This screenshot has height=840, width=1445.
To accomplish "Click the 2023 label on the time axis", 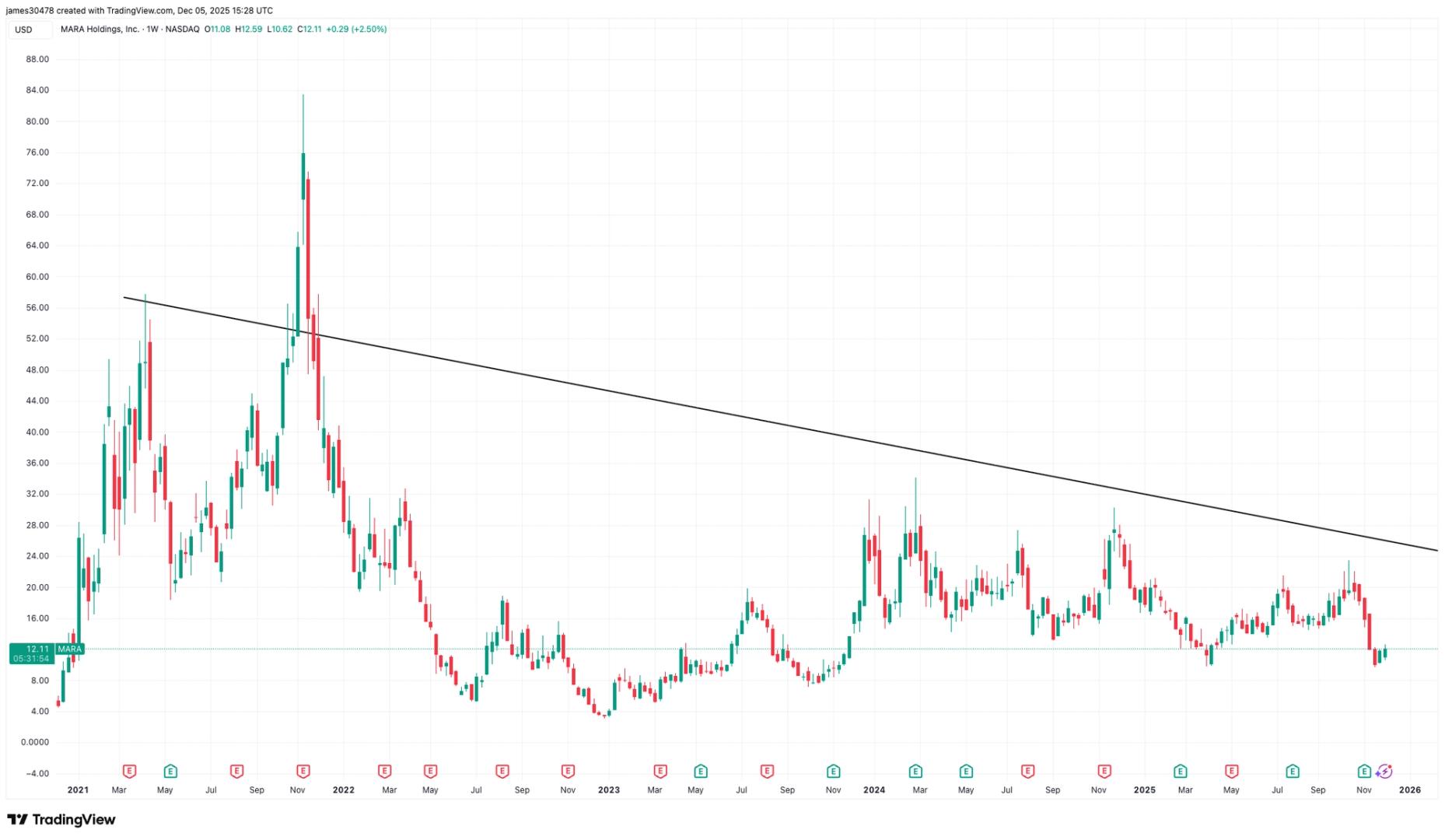I will coord(609,789).
